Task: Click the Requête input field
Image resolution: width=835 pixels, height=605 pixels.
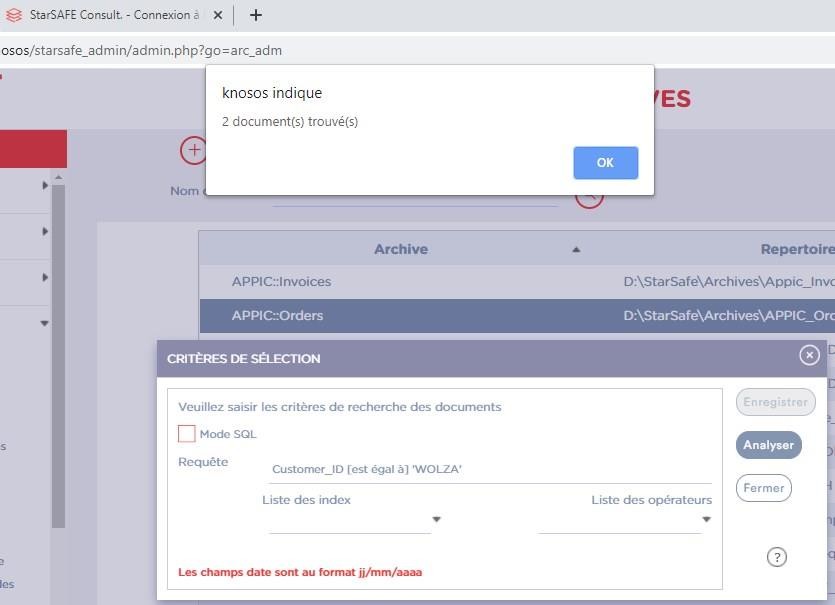Action: [x=490, y=469]
